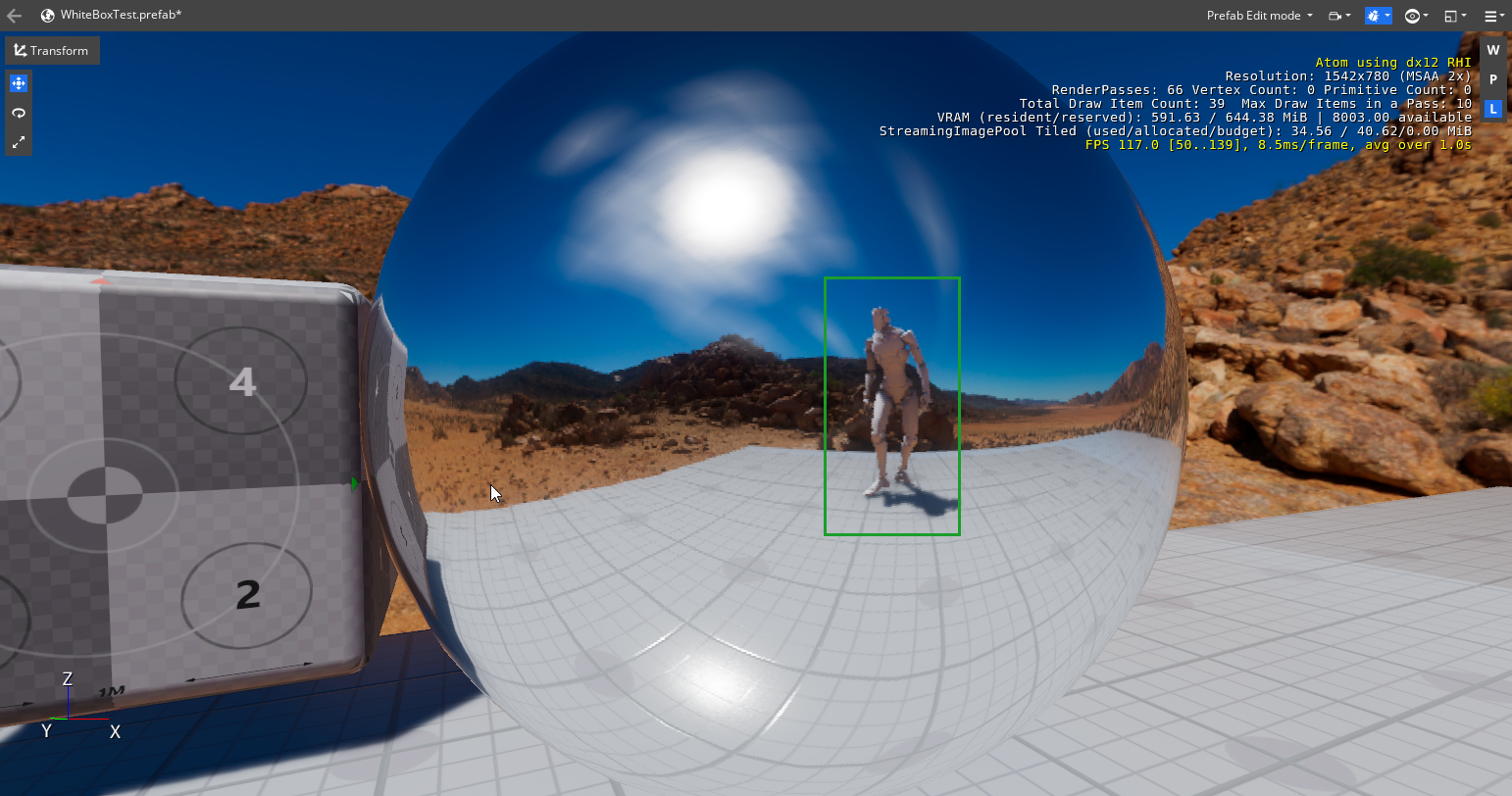Click the Z axis on the orientation gizmo
1512x796 pixels.
point(68,678)
